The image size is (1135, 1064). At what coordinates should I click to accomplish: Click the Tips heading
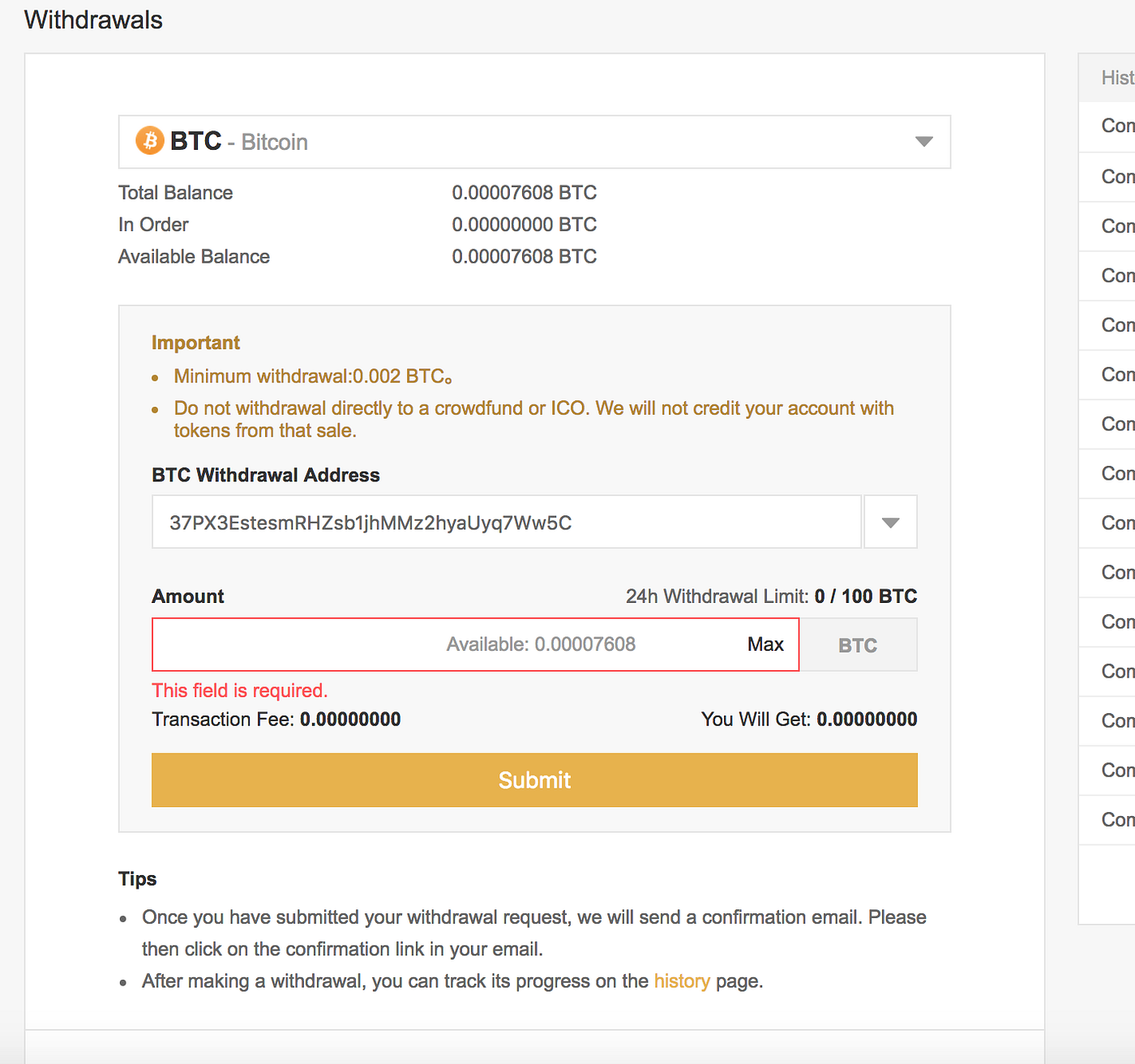[138, 879]
